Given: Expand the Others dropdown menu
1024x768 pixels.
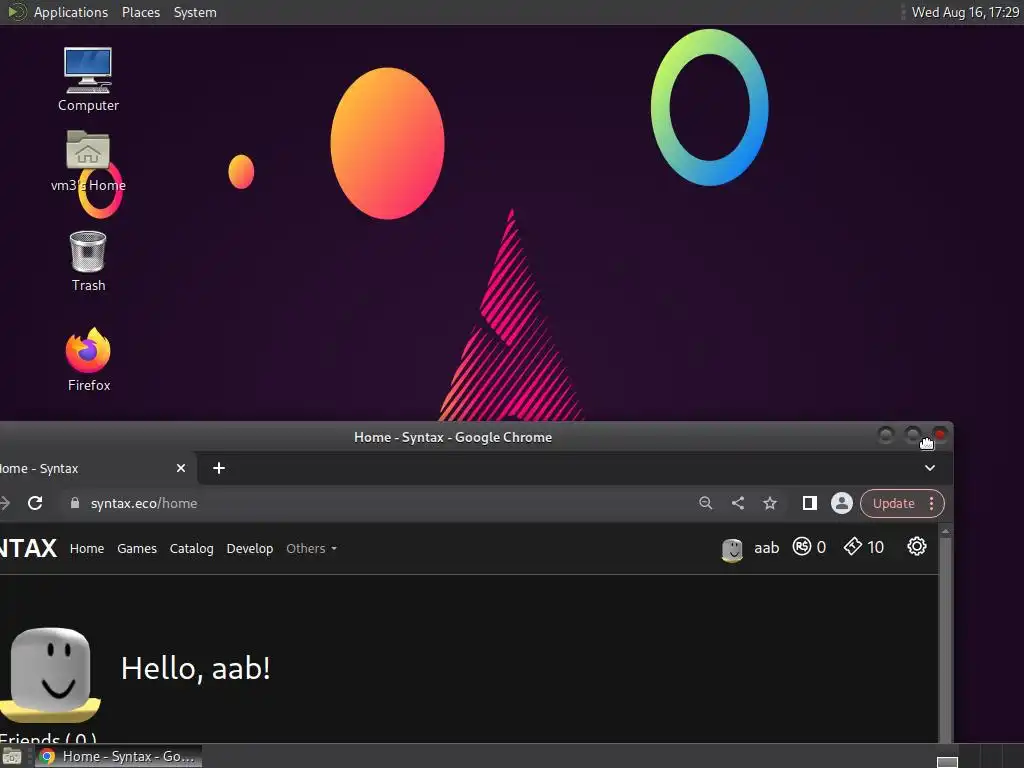Looking at the screenshot, I should (x=312, y=549).
